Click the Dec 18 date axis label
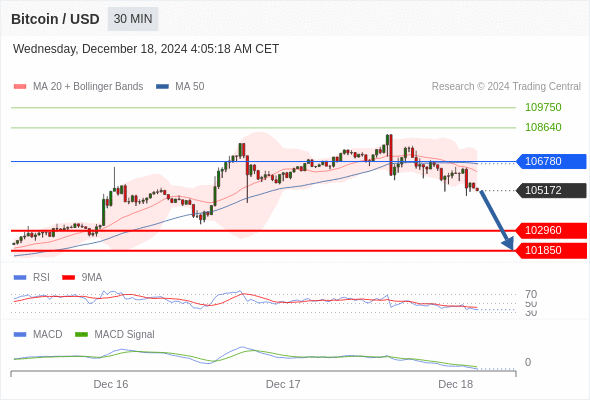 (x=456, y=384)
